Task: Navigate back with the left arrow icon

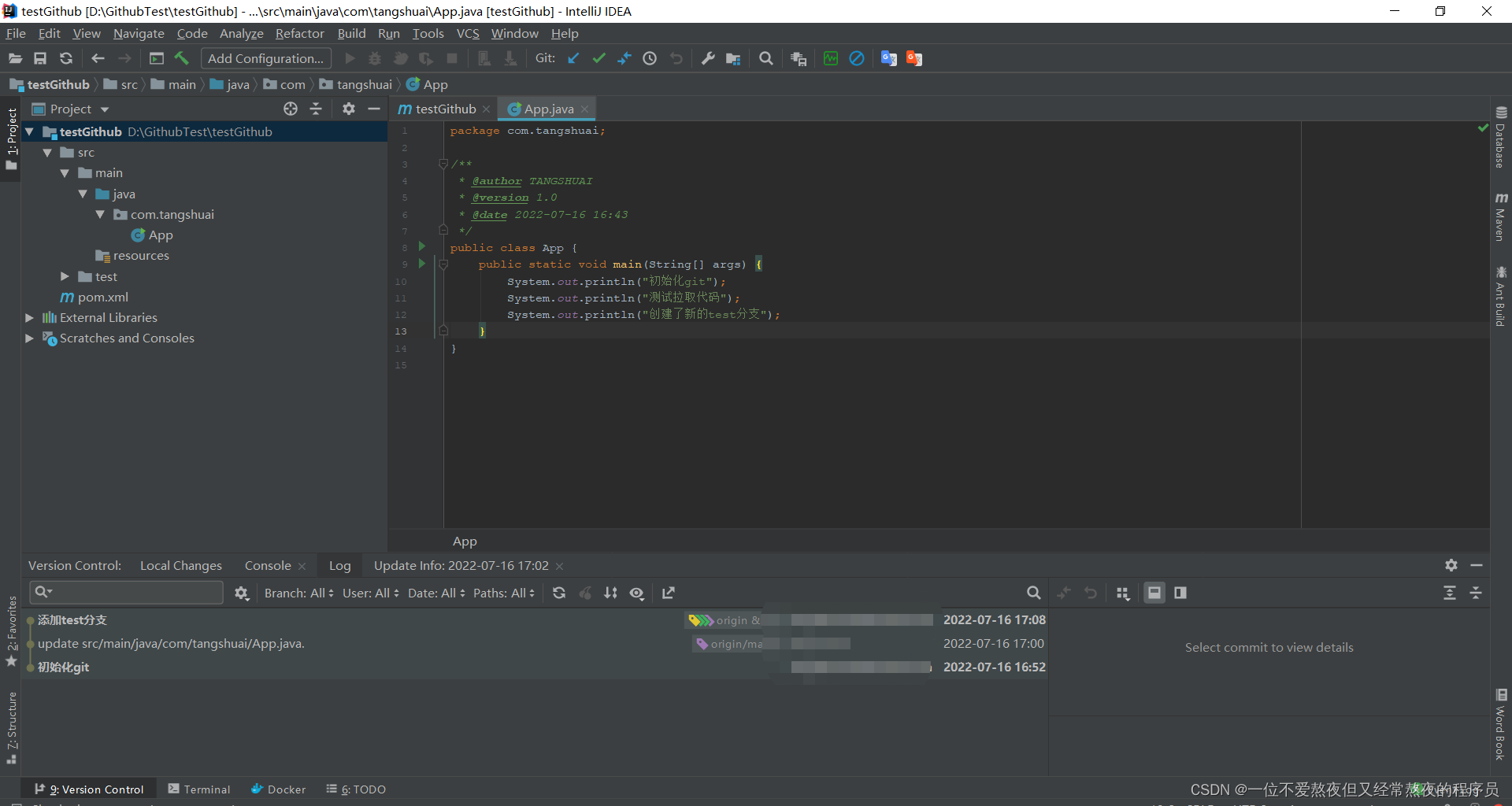Action: [98, 58]
